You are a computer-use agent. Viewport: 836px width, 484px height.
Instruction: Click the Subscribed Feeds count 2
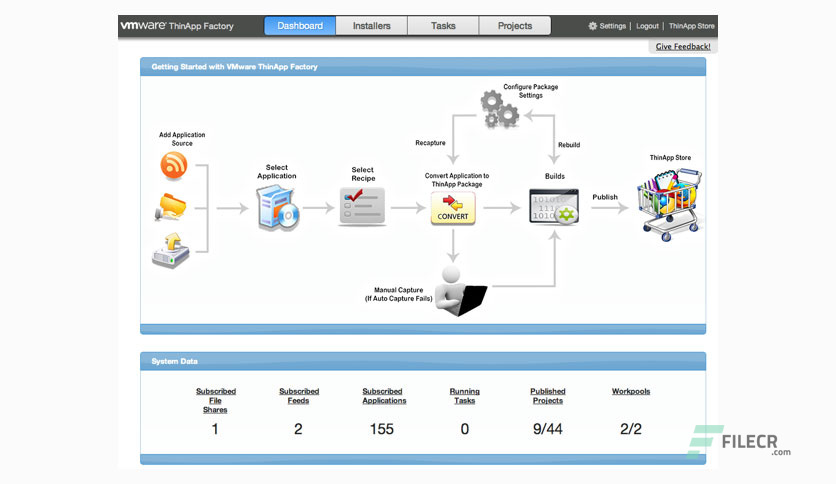pos(298,429)
